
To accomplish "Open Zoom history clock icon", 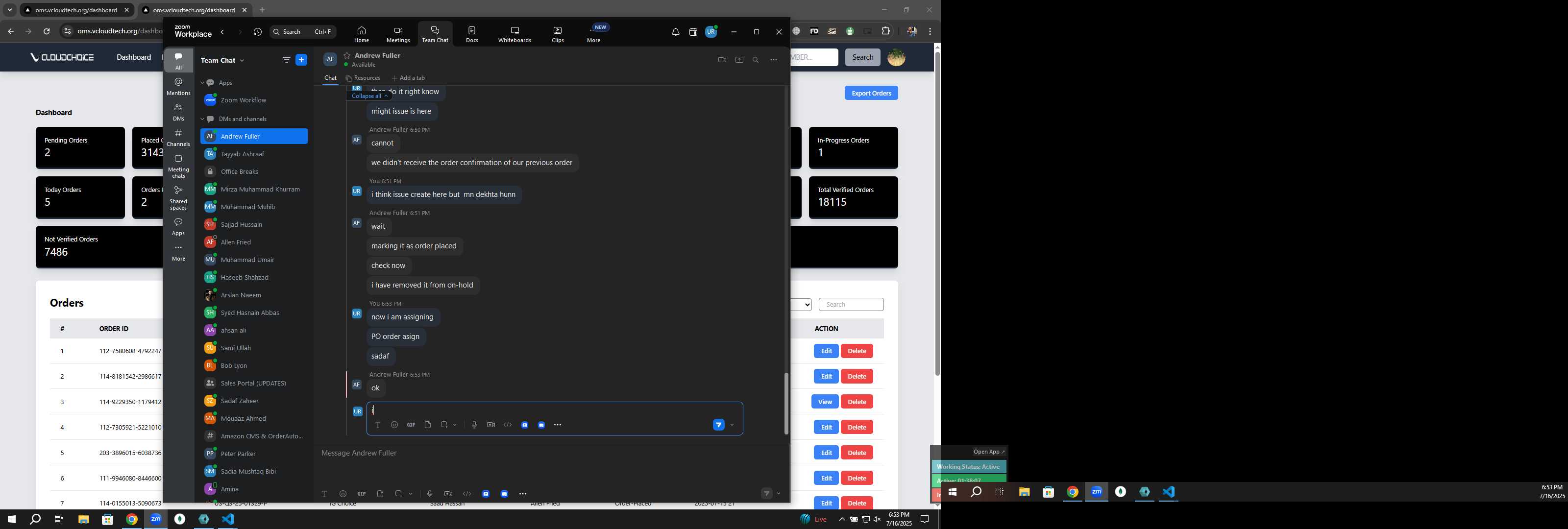I will coord(257,32).
